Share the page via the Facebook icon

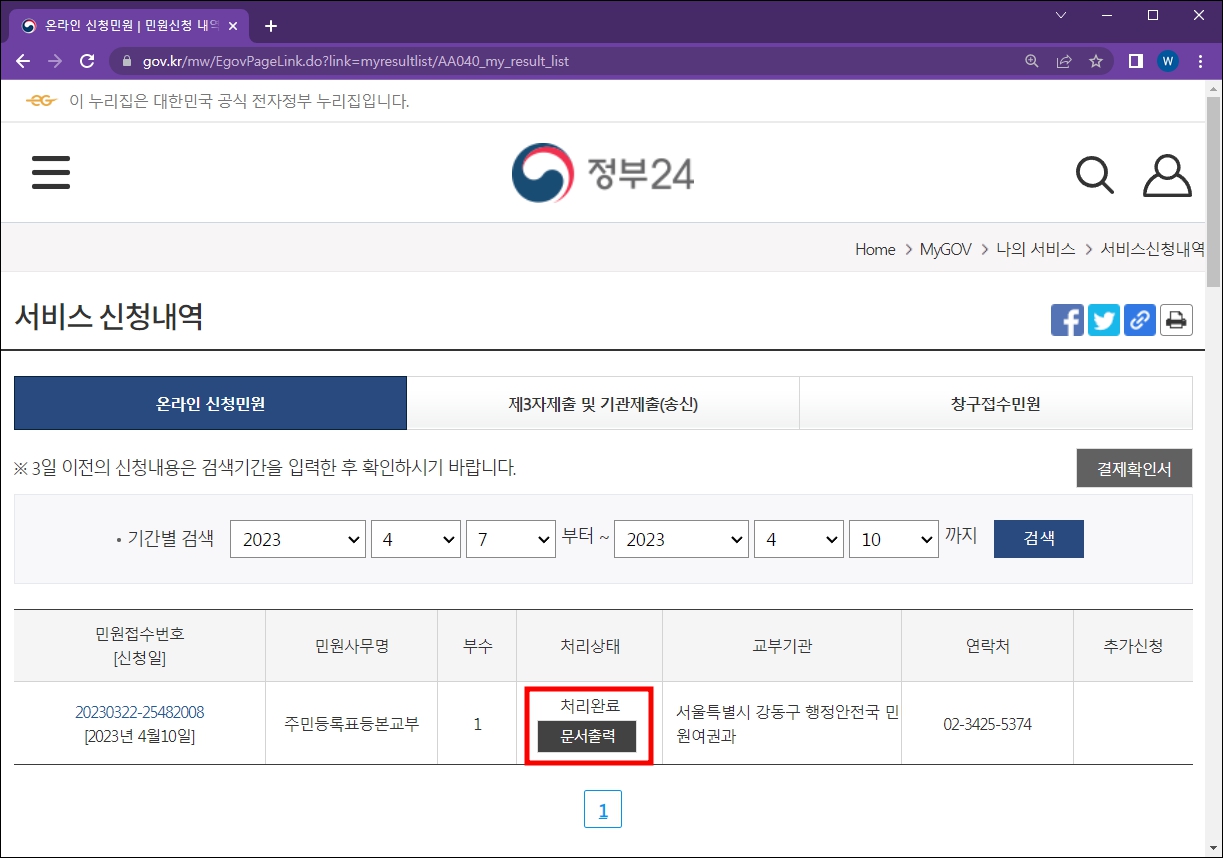(1067, 319)
